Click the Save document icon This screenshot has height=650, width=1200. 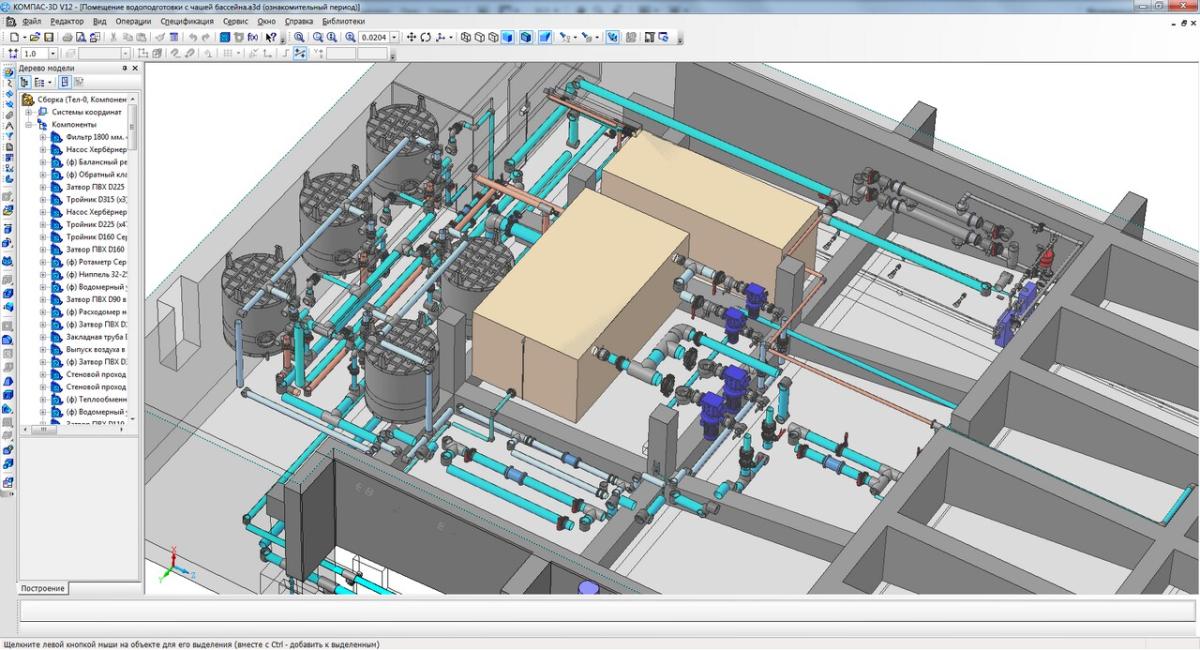click(48, 37)
